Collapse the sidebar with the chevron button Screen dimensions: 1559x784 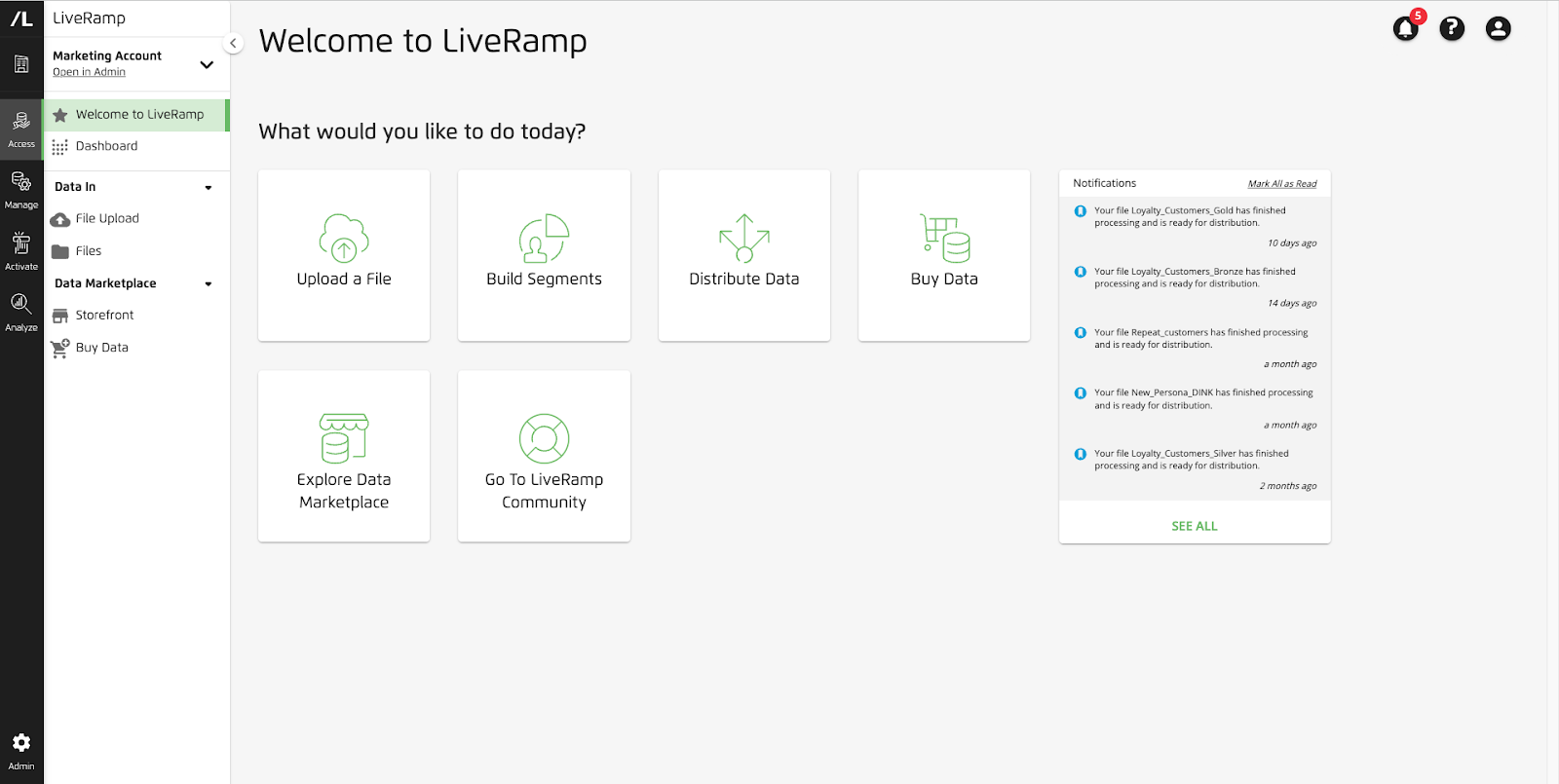click(233, 43)
